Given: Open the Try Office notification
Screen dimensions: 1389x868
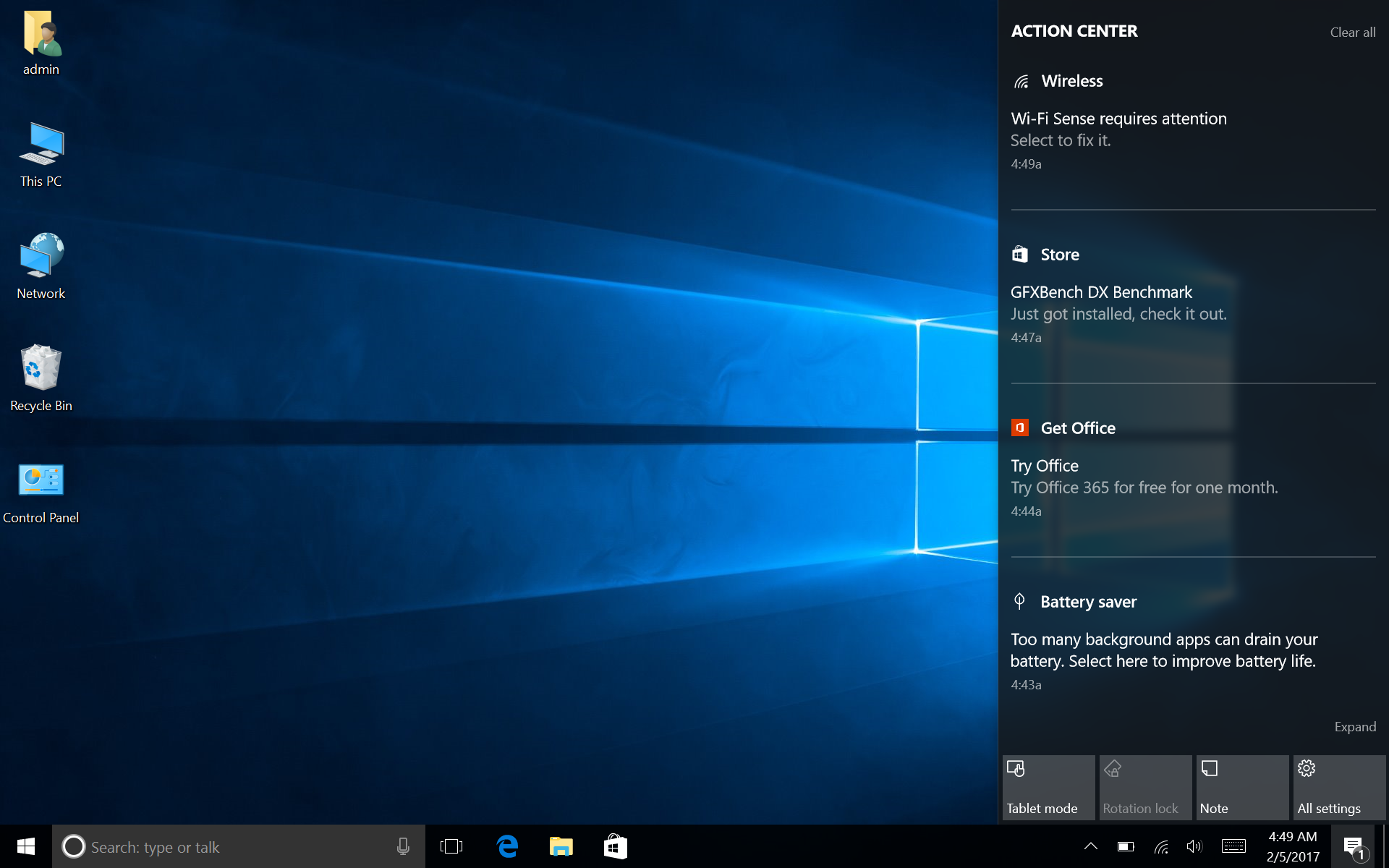Looking at the screenshot, I should pyautogui.click(x=1193, y=488).
